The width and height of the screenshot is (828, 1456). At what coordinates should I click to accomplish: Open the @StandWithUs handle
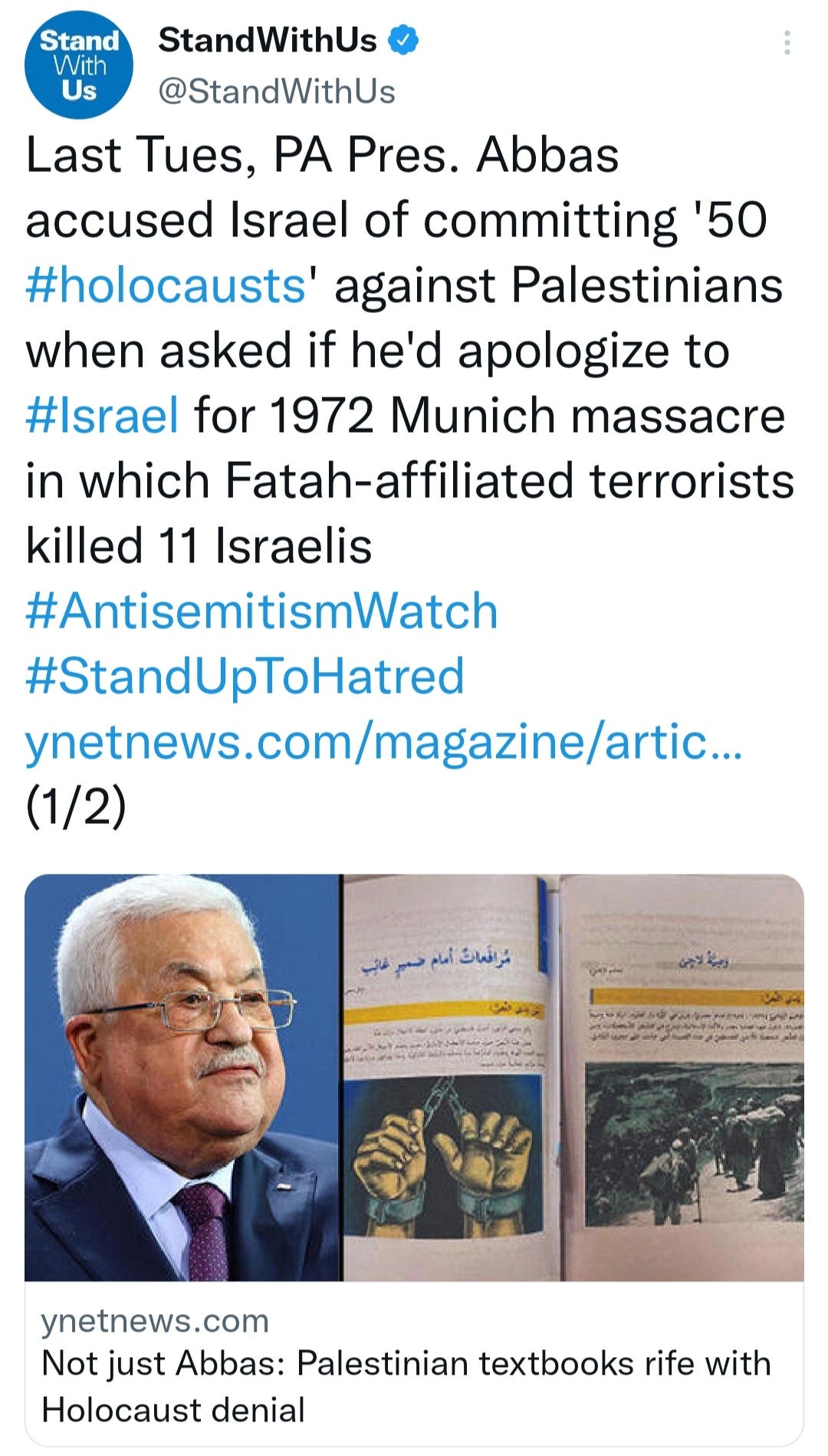pos(277,92)
